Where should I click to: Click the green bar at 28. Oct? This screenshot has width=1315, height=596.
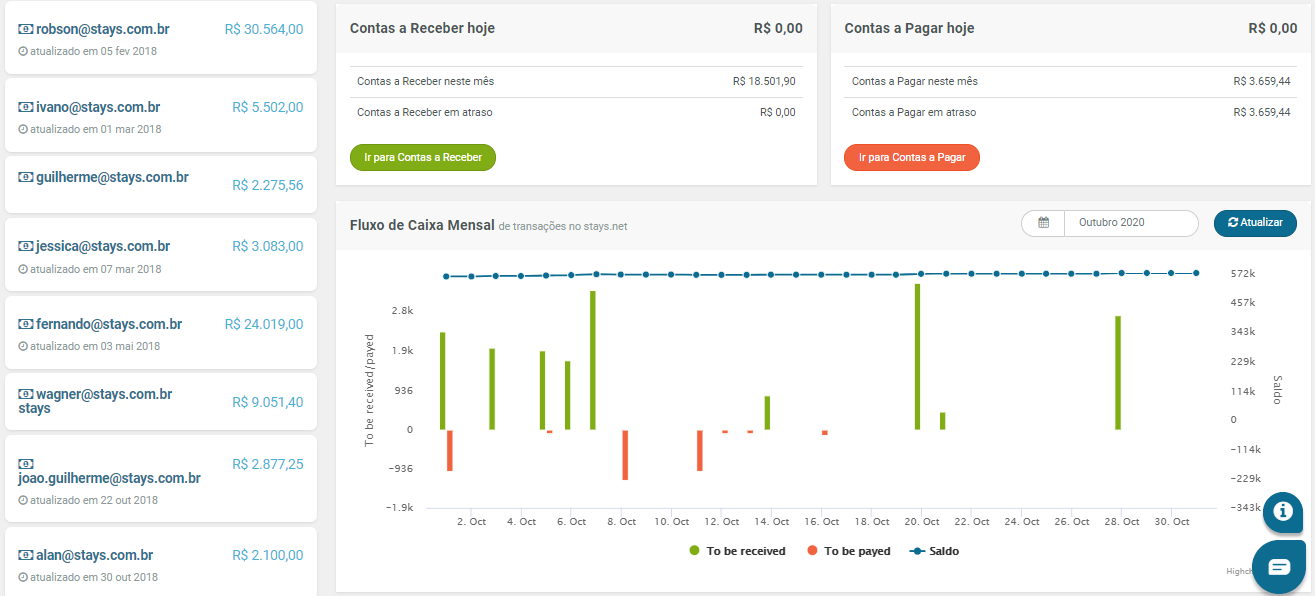pos(1118,373)
